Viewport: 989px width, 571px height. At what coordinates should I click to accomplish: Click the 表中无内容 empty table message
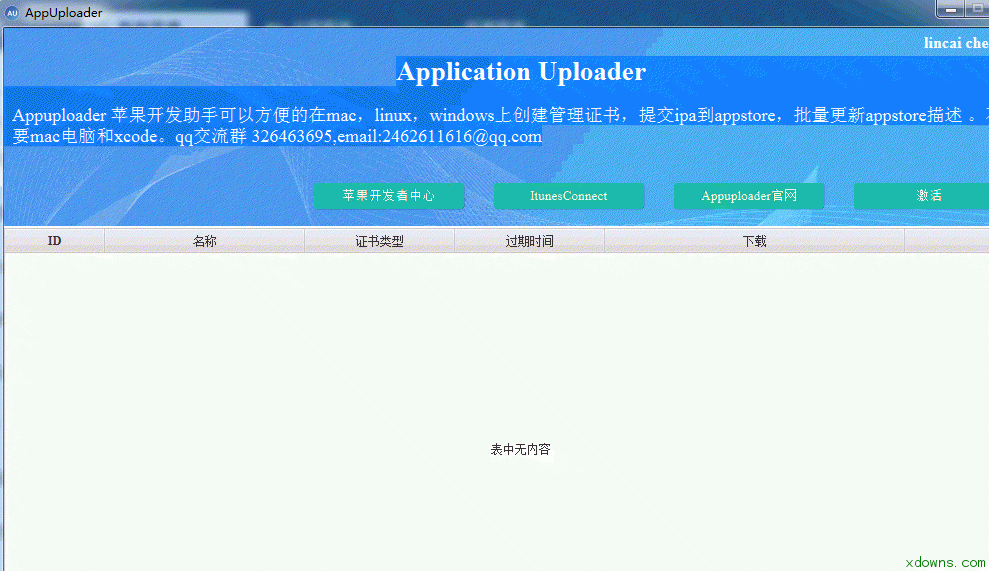520,449
